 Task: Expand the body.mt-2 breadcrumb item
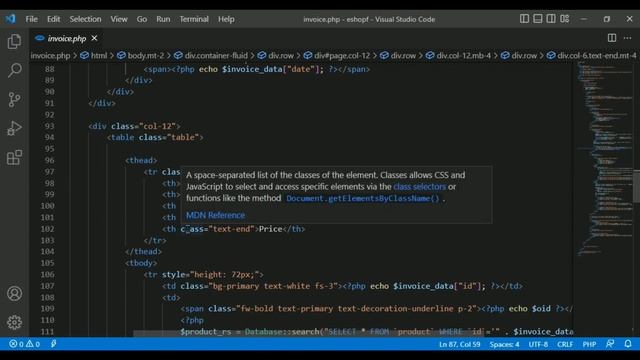141,56
